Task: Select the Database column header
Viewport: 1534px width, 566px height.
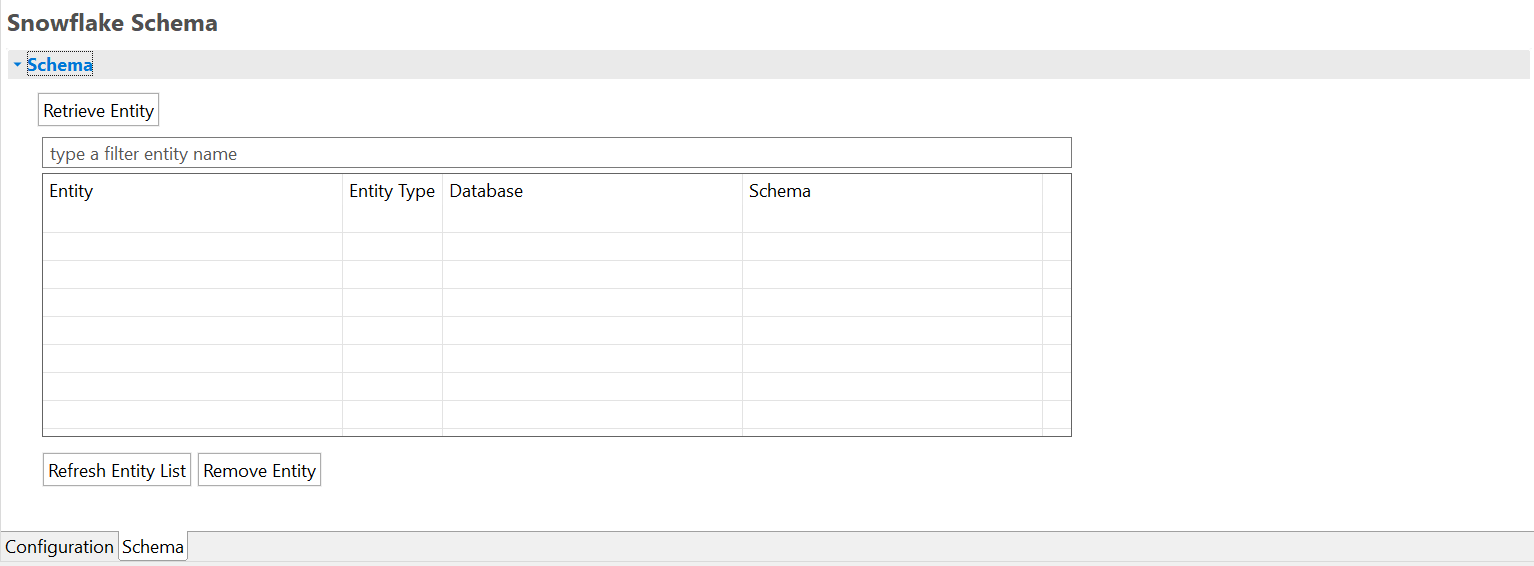Action: click(x=592, y=191)
